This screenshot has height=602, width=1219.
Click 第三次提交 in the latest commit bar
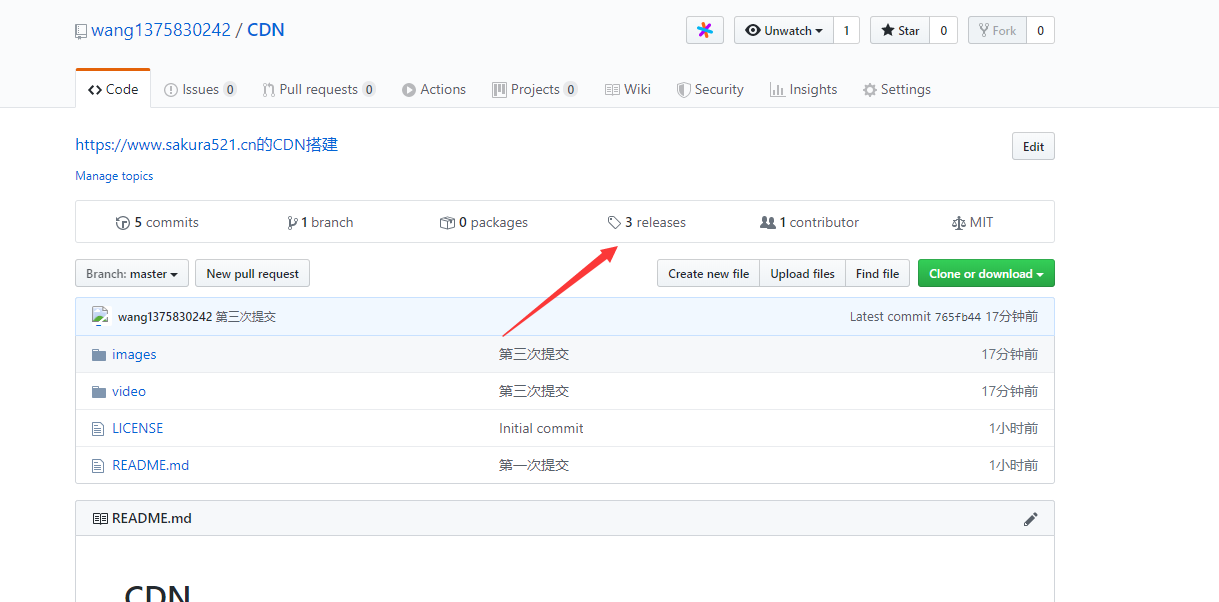246,317
